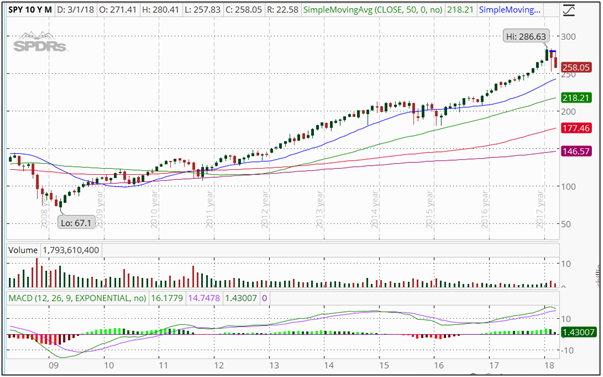603x377 pixels.
Task: Click the Lo: 67.1 price bubble
Action: click(77, 222)
